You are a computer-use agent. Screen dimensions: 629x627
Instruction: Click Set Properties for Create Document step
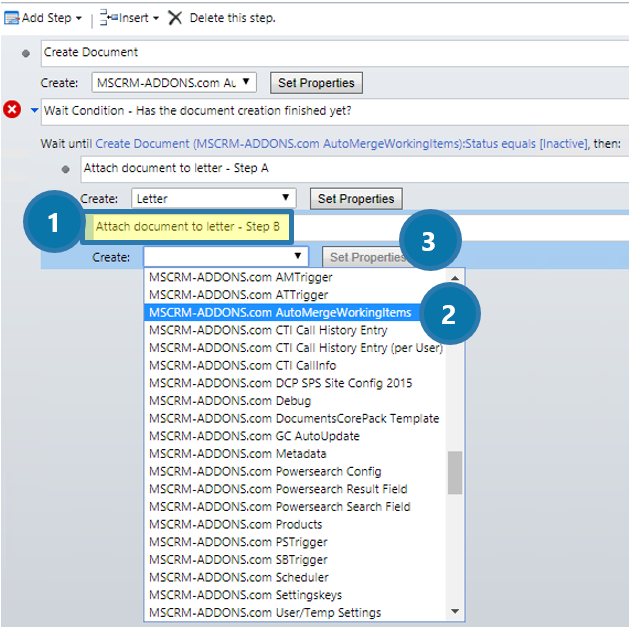[x=316, y=83]
